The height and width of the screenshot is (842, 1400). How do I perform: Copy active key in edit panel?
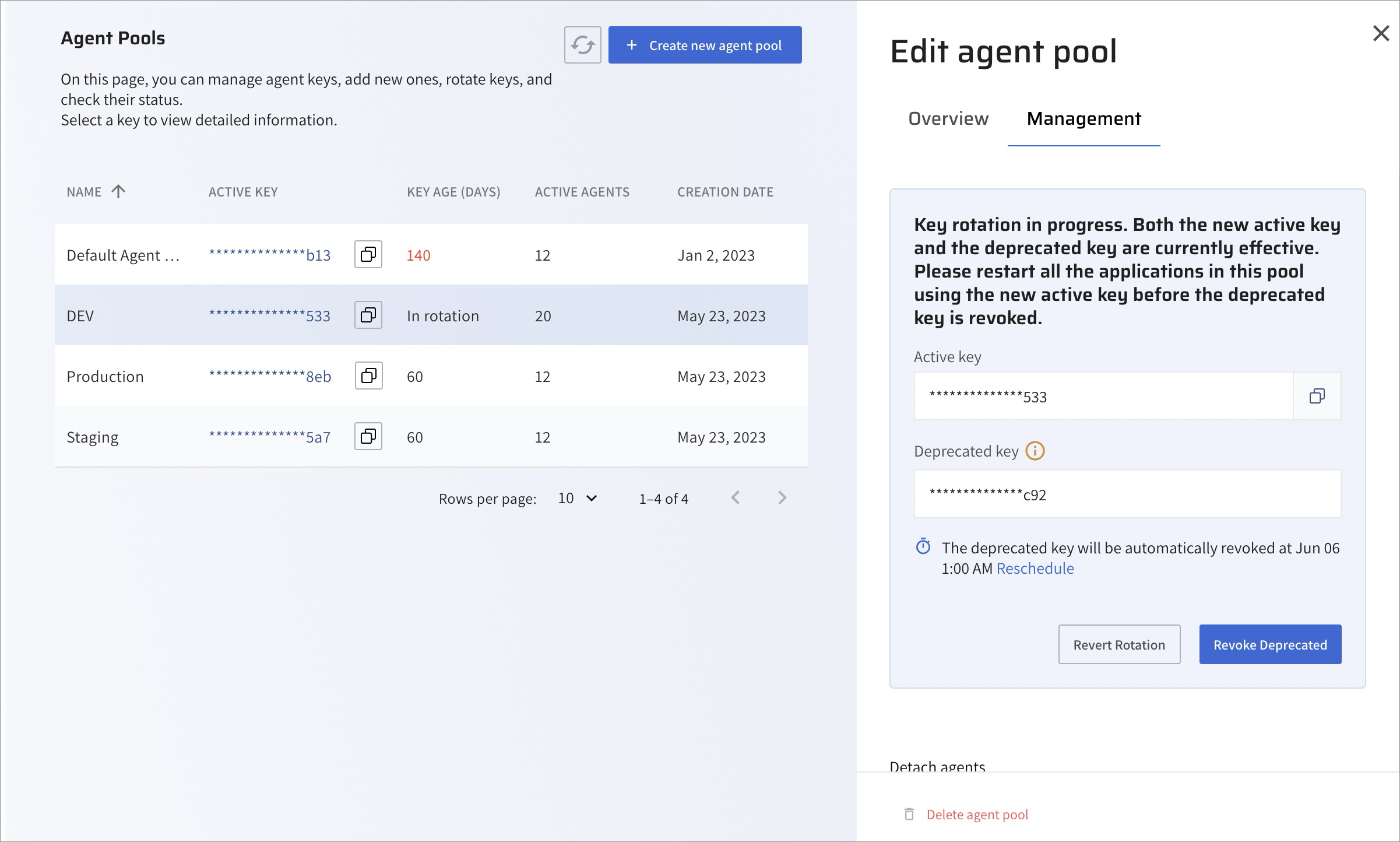1317,397
